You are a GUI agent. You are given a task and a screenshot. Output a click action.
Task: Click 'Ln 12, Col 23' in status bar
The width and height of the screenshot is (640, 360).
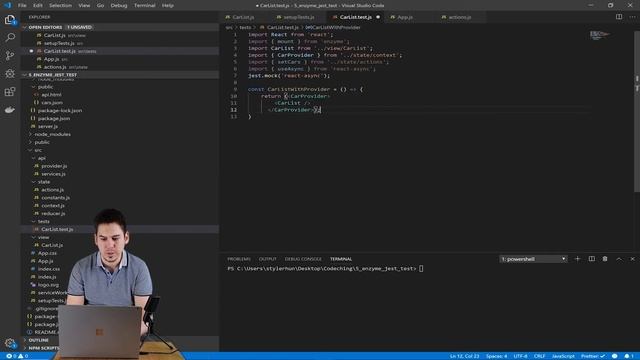pyautogui.click(x=464, y=356)
